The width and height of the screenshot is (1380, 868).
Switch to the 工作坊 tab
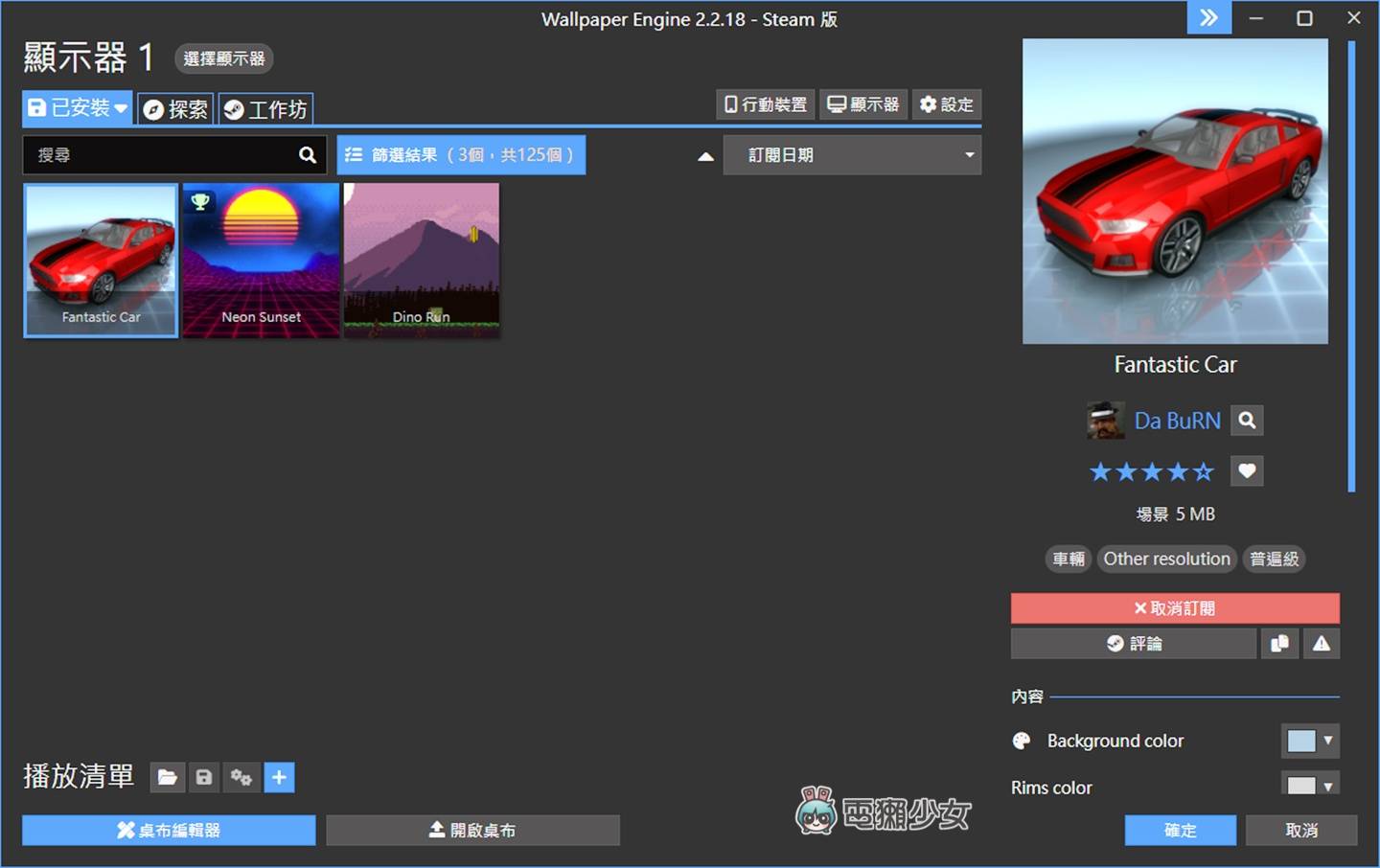(265, 108)
